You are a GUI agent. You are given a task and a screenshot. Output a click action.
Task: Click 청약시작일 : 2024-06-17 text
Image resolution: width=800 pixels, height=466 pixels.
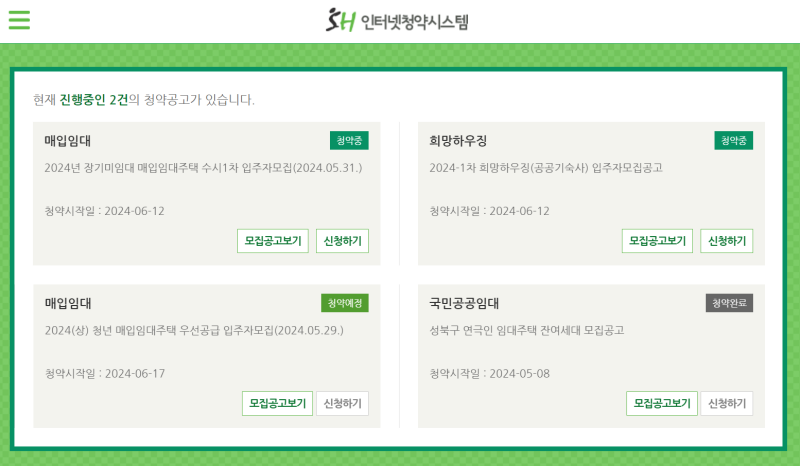[x=105, y=374]
